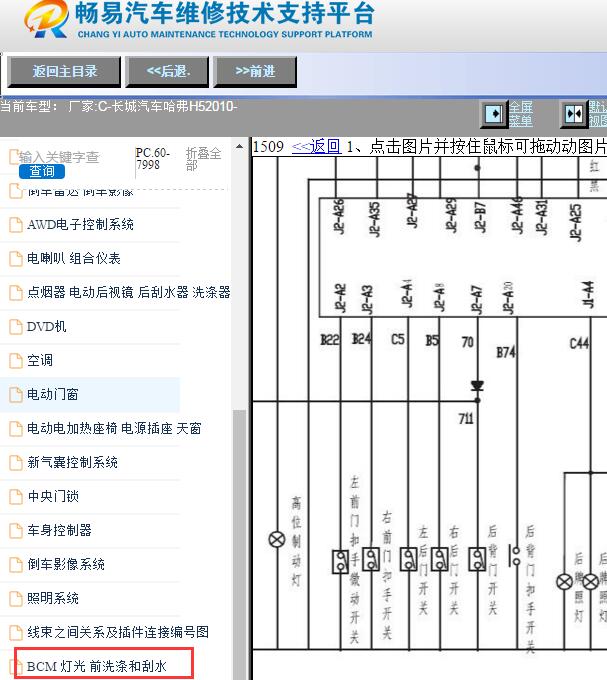Open the 点烟器 电动后视镜 后刮水器 洗涤器 entry

pos(128,292)
